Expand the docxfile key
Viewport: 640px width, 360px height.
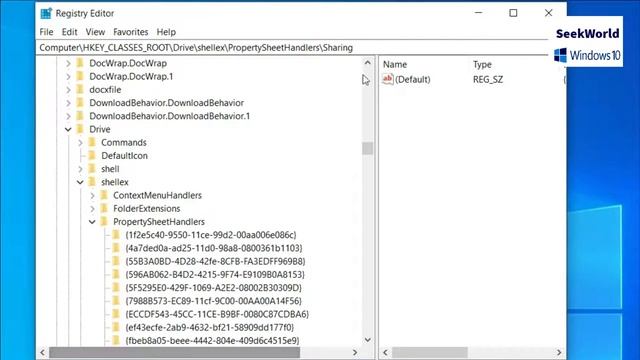click(x=68, y=90)
